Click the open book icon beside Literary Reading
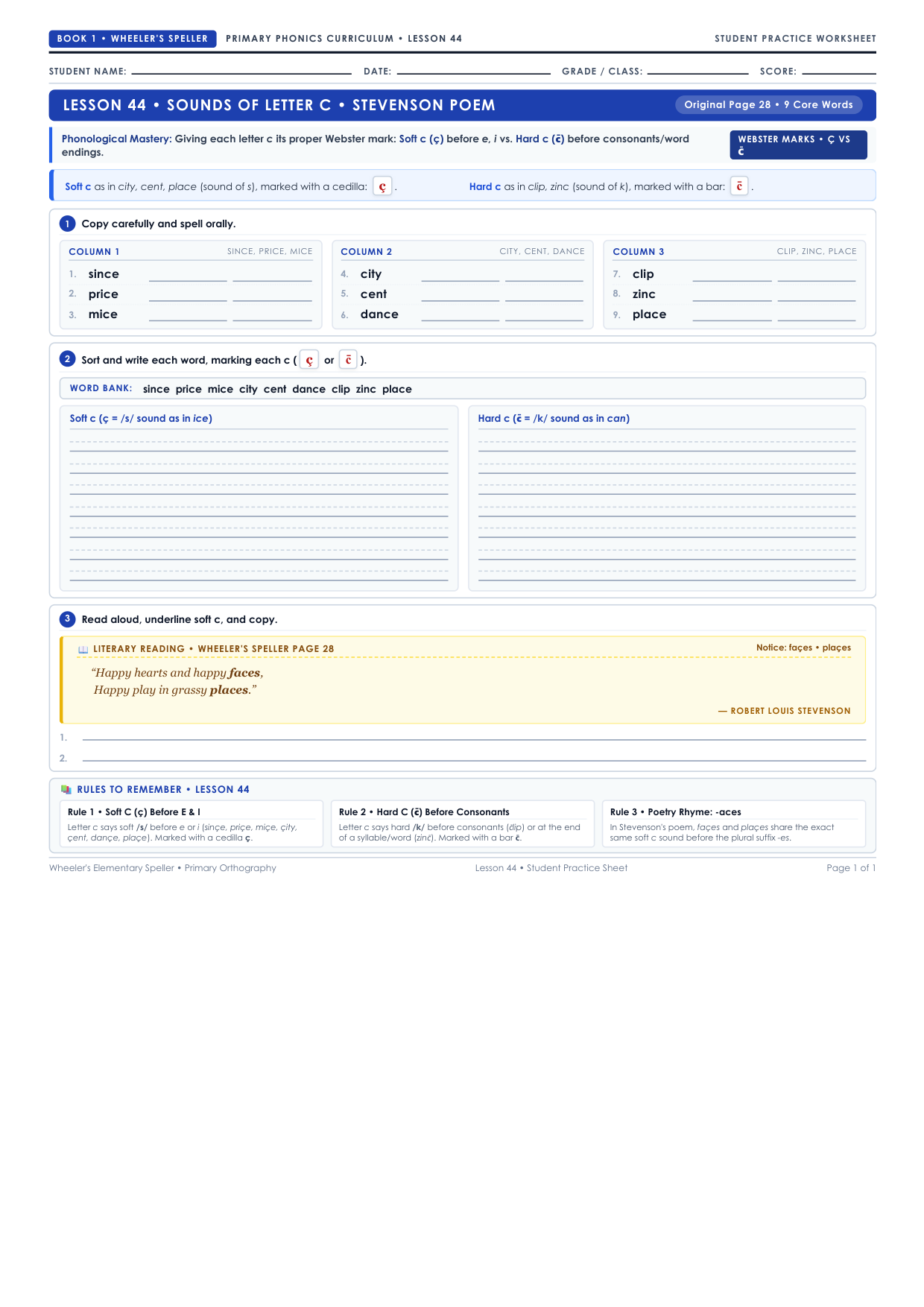 (83, 650)
